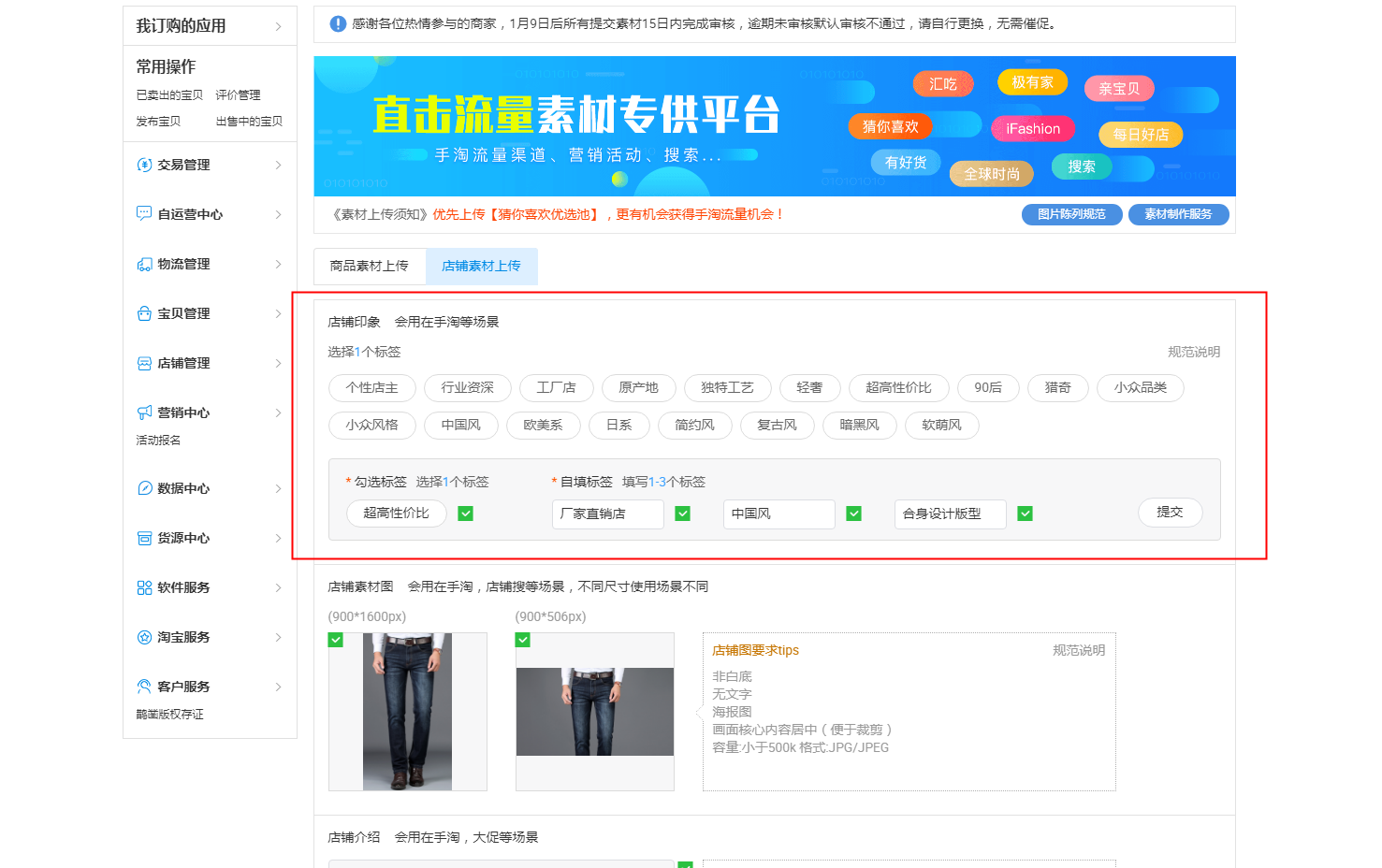
Task: Open 活动报名 link under 营销中心
Action: (158, 441)
